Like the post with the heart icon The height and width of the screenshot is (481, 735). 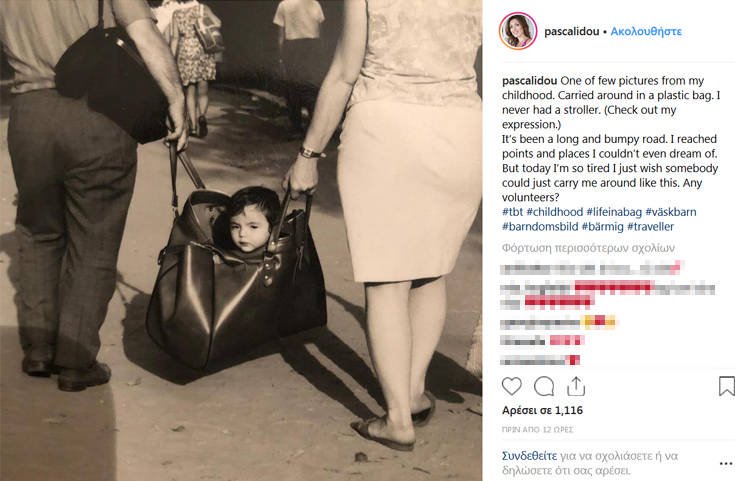(x=511, y=386)
